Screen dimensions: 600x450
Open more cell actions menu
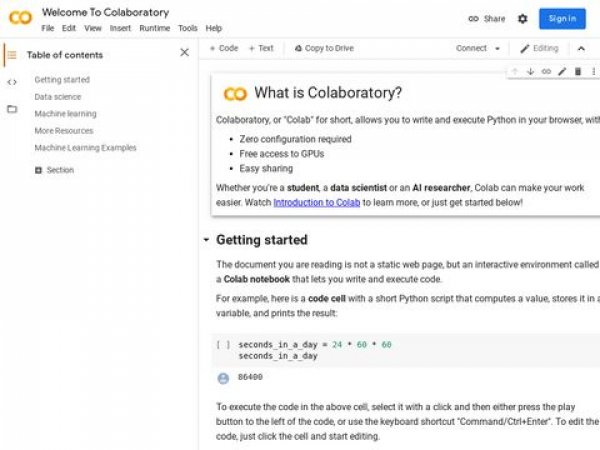(x=593, y=72)
